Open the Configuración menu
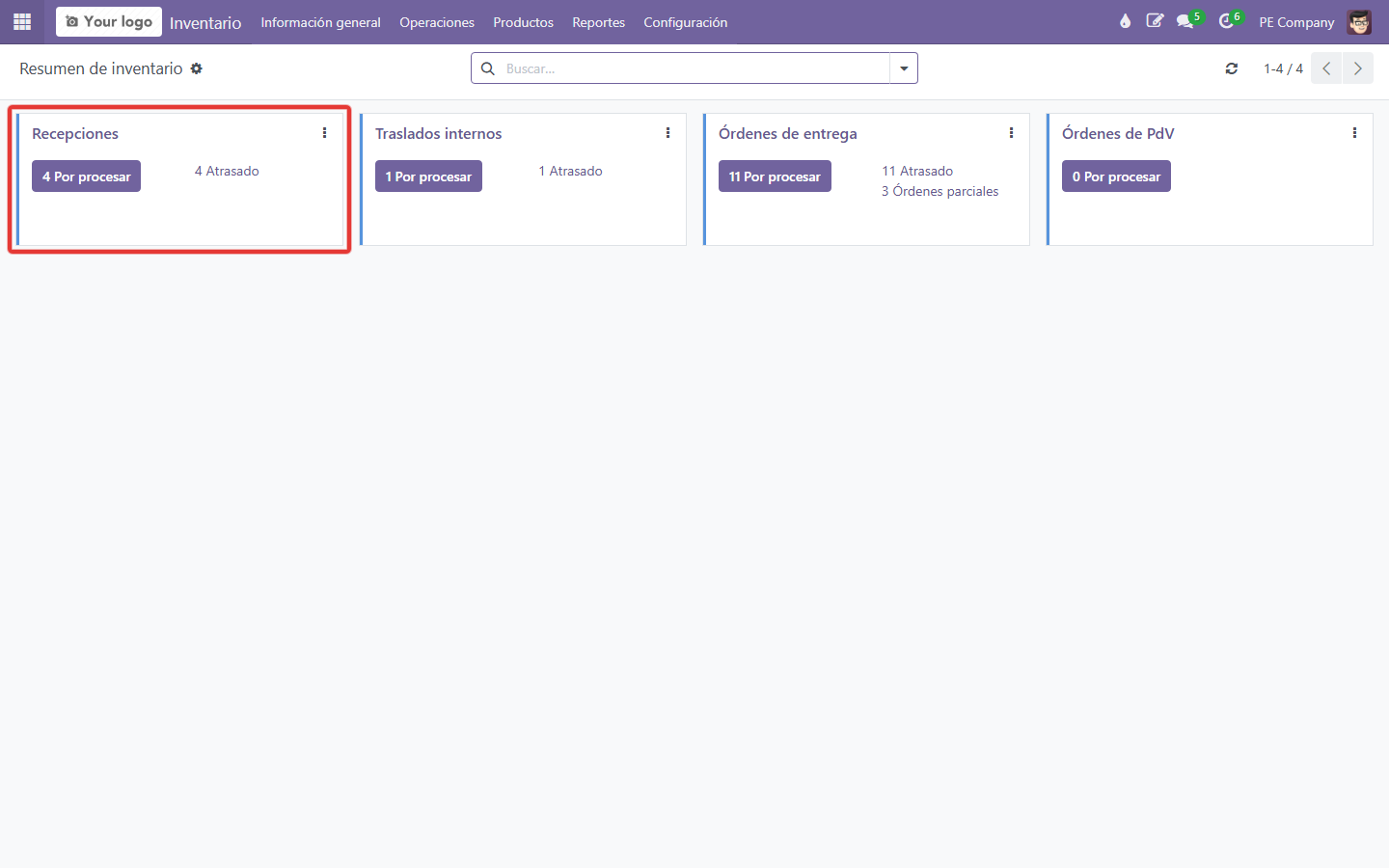This screenshot has height=868, width=1389. (686, 22)
